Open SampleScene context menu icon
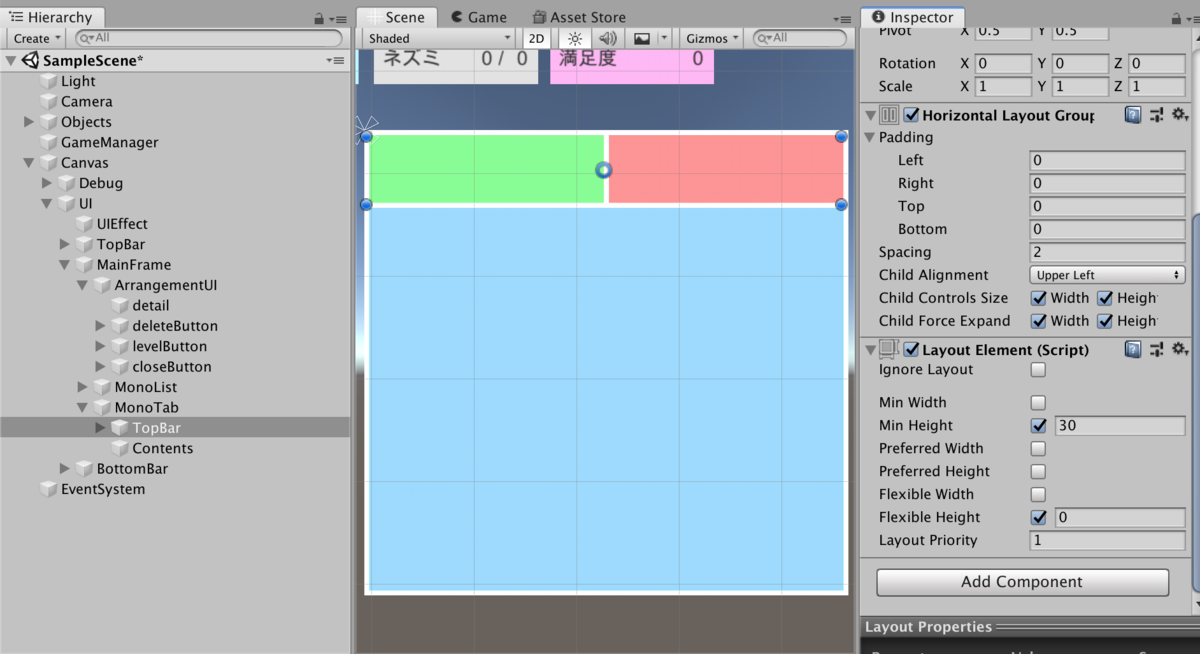Viewport: 1200px width, 654px height. pos(335,60)
